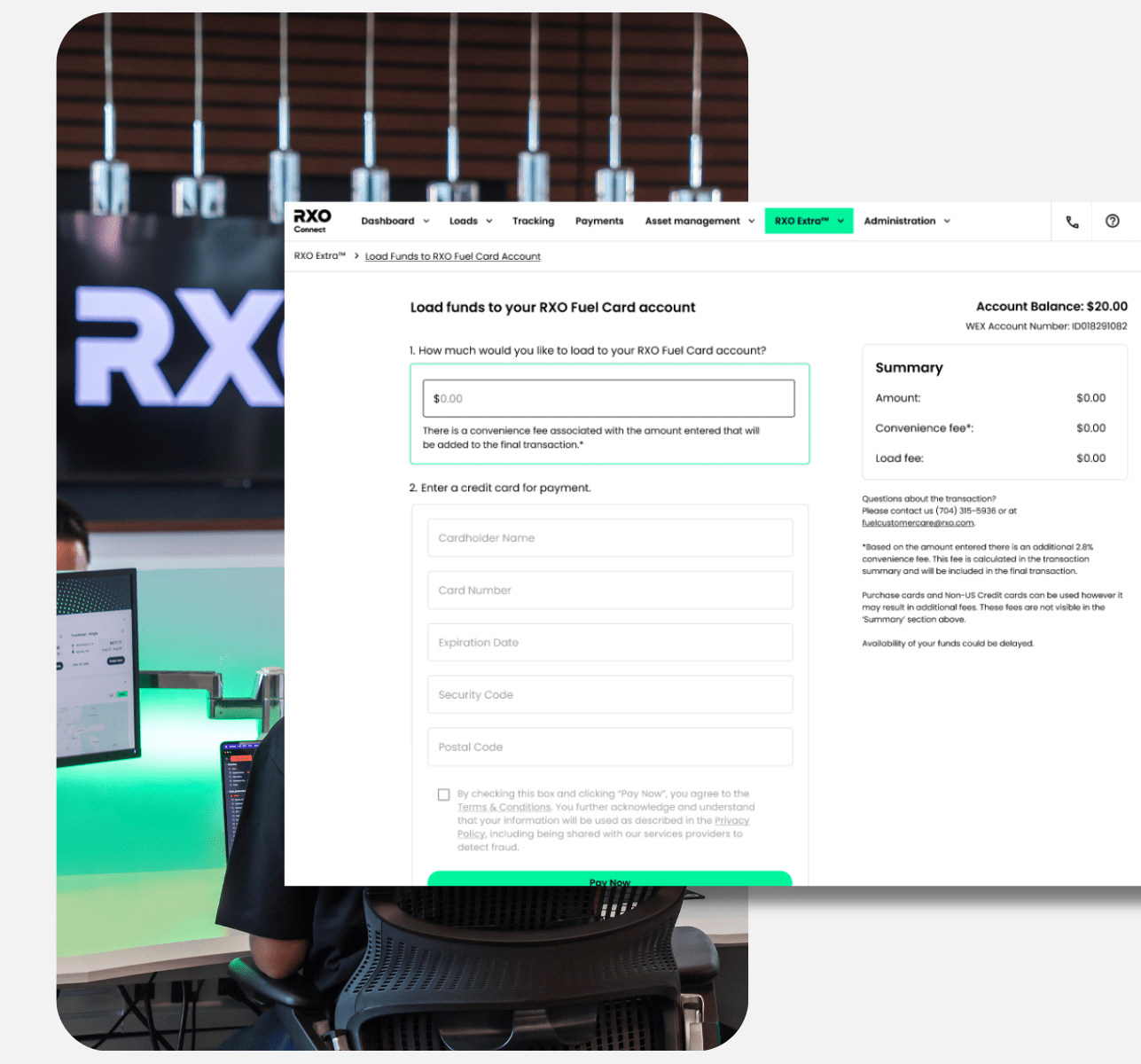Click WEX Account Number ID018291082 text
The height and width of the screenshot is (1064, 1141).
1046,326
